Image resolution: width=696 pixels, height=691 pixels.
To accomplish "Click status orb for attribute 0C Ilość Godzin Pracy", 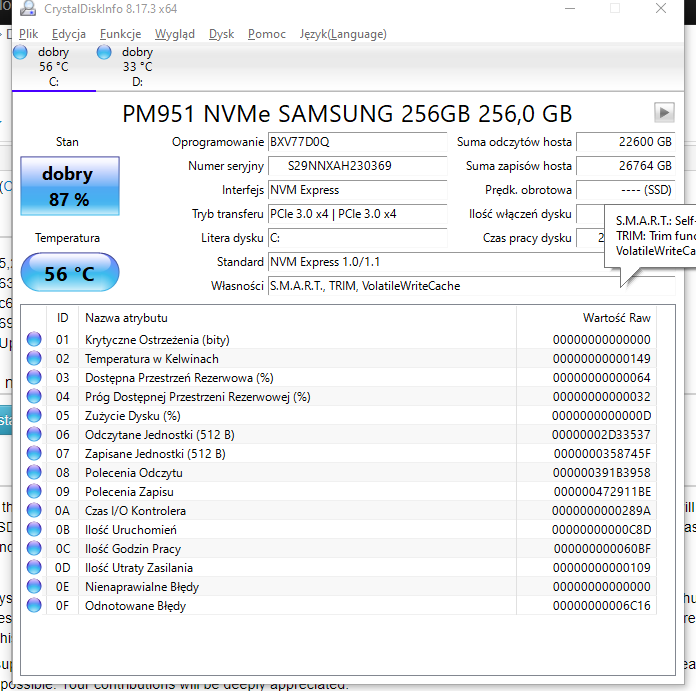I will [x=34, y=549].
